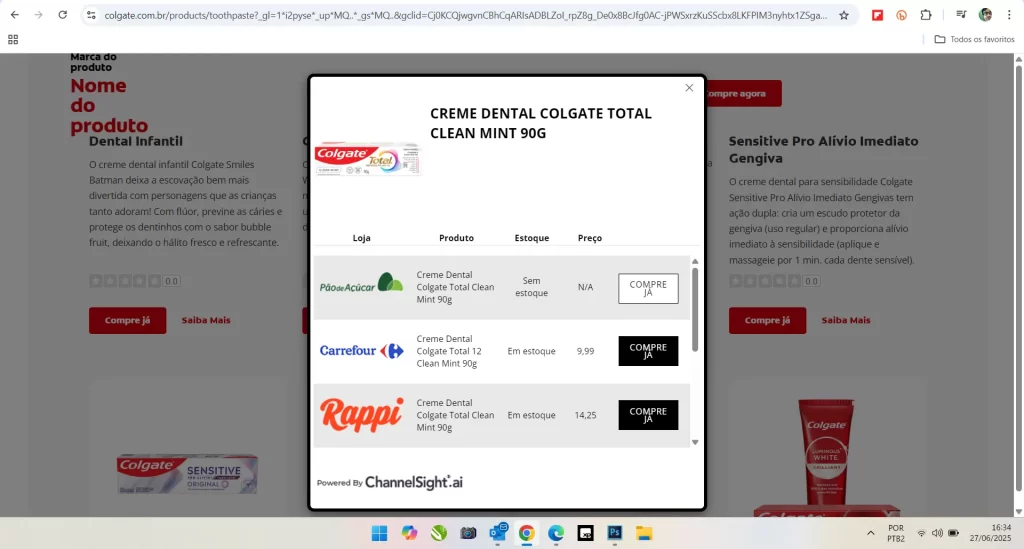Click the Carrefour store logo
Viewport: 1024px width, 549px height.
[x=361, y=351]
